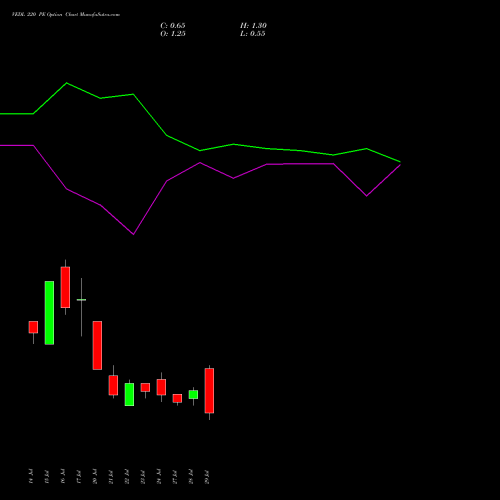Screen dimensions: 500x500
Task: Click the 21 Jul date label
Action: pos(111,476)
